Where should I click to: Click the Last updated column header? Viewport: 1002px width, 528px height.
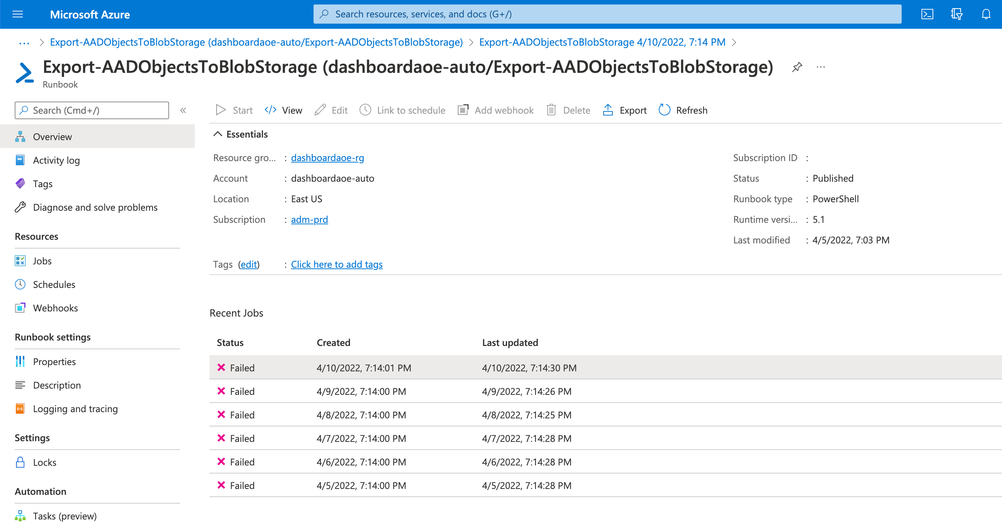click(510, 343)
